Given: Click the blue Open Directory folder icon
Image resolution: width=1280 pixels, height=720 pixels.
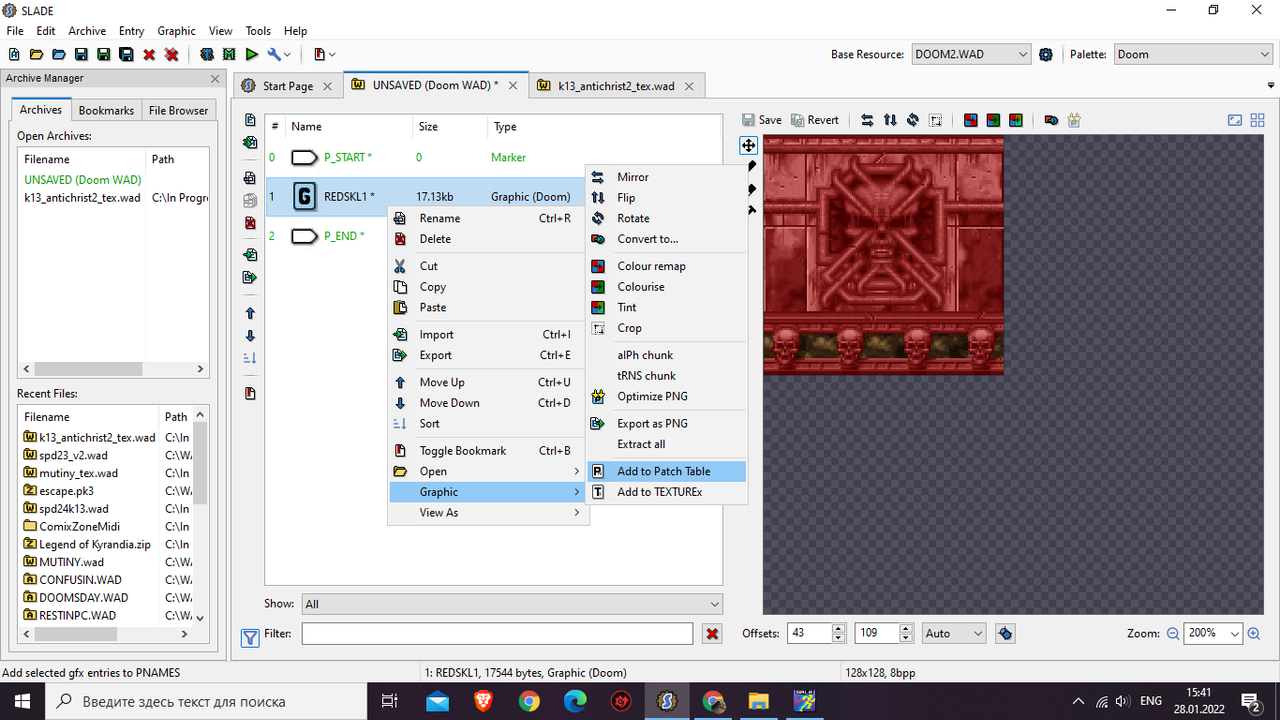Looking at the screenshot, I should point(59,54).
